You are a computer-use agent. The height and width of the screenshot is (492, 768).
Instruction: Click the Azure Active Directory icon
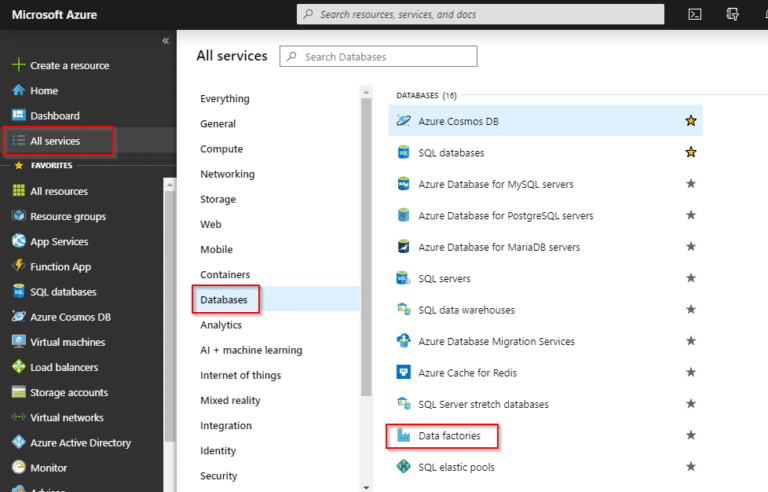point(18,443)
